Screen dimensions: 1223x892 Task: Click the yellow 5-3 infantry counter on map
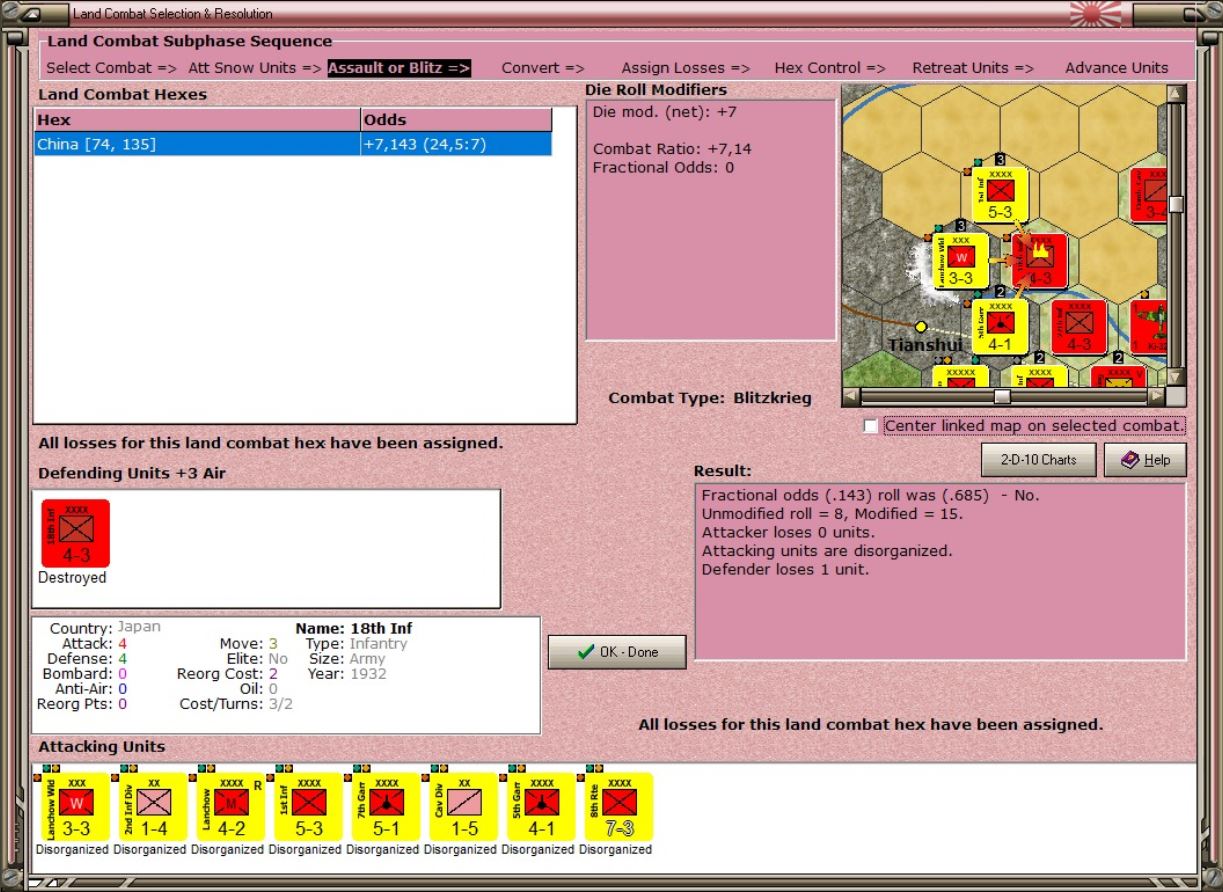tap(1000, 194)
